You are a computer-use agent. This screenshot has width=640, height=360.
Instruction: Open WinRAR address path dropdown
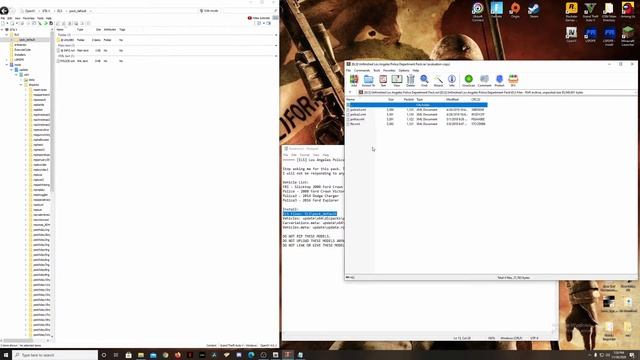tap(635, 93)
